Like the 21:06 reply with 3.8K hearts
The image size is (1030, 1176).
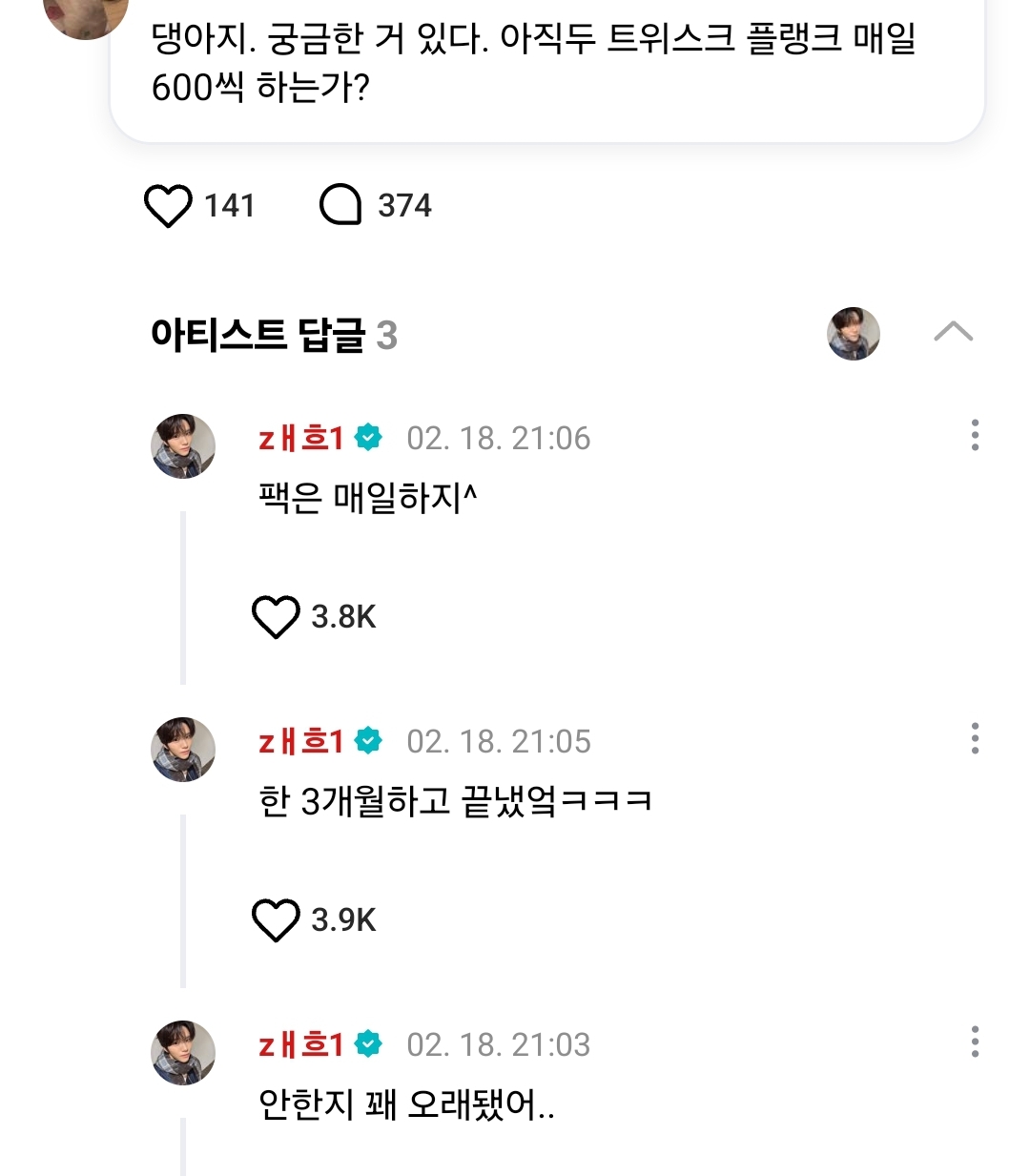tap(276, 616)
